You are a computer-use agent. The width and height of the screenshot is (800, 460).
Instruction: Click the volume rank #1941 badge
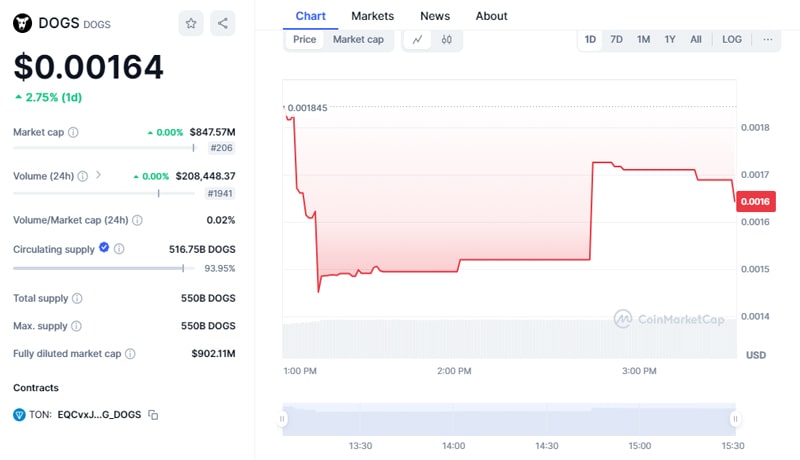pyautogui.click(x=220, y=193)
